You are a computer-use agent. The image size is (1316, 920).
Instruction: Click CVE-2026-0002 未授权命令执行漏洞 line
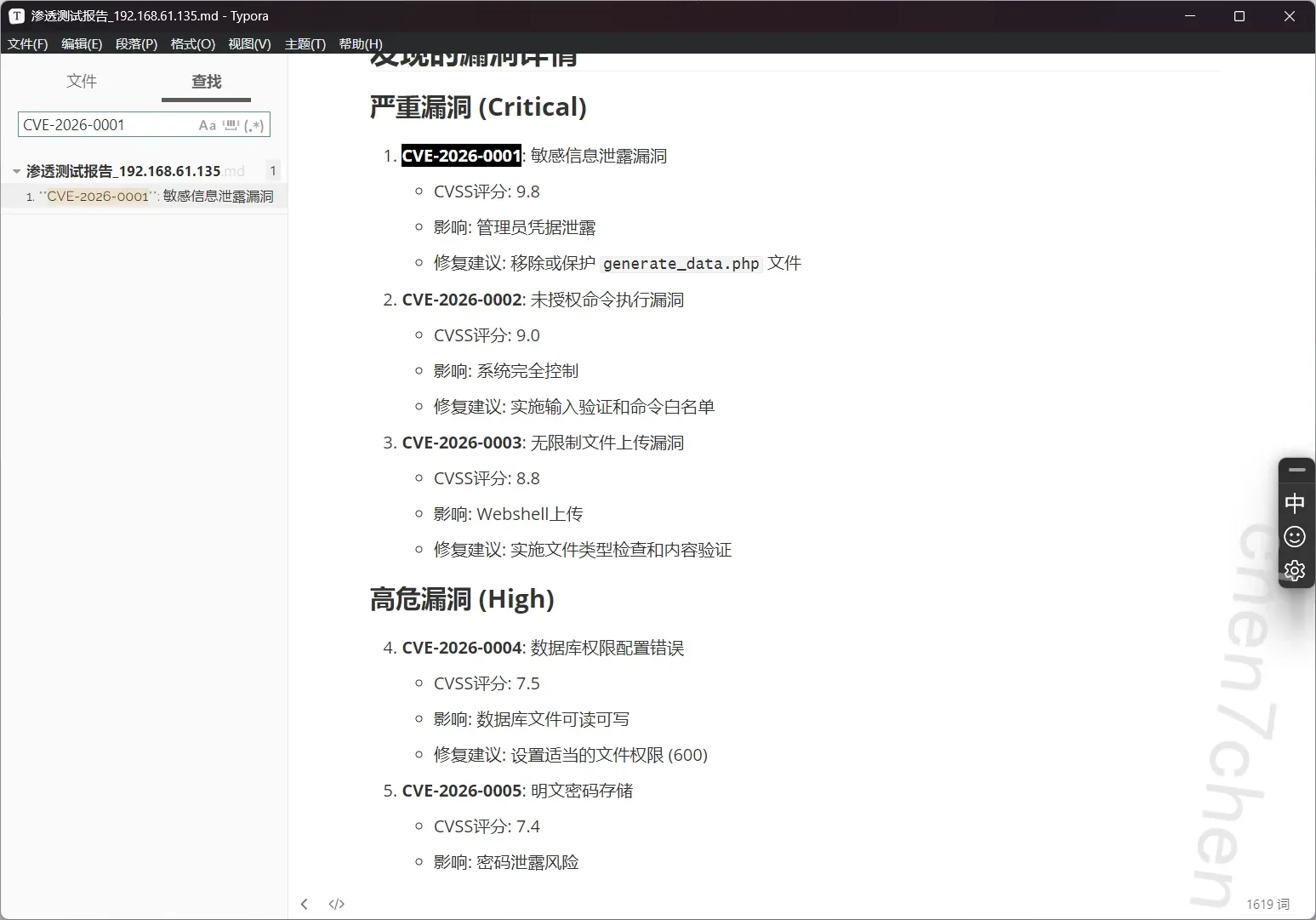[x=543, y=300]
